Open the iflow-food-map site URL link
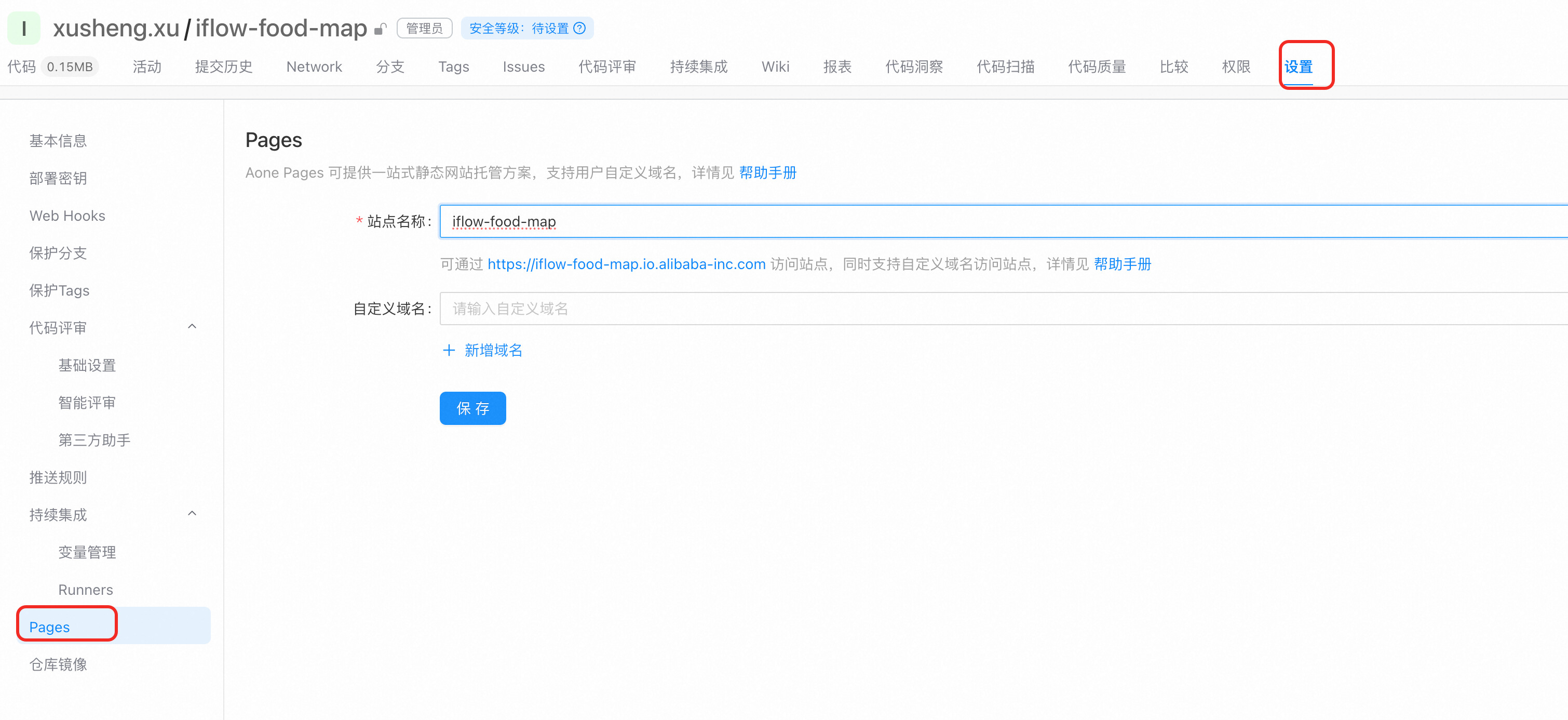The image size is (1568, 720). (626, 264)
